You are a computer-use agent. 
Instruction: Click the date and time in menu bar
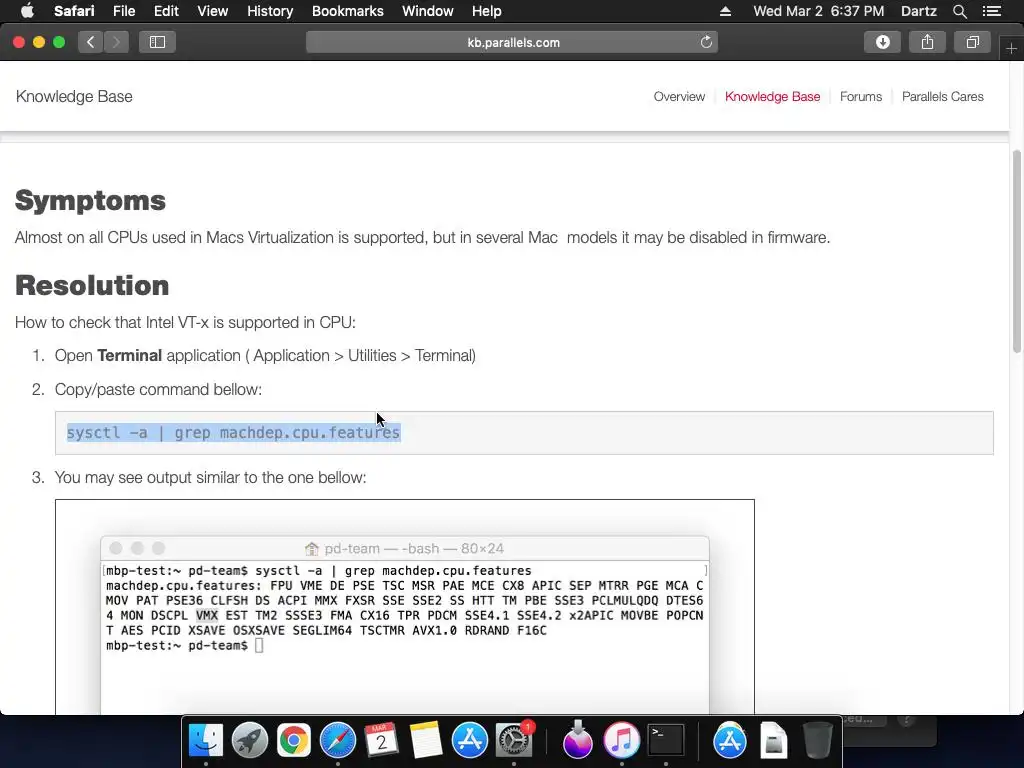click(818, 11)
